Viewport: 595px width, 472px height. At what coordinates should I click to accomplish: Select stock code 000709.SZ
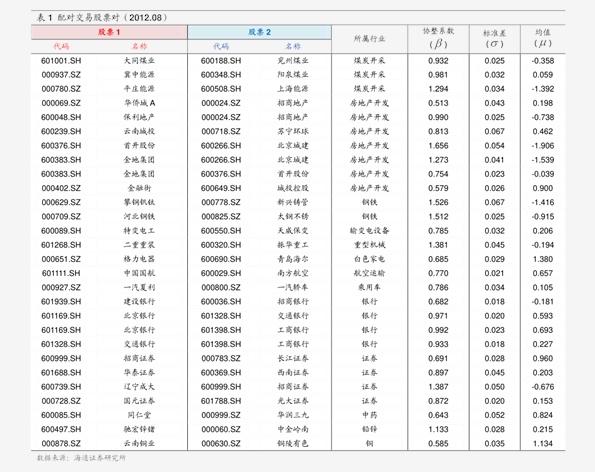coord(61,217)
